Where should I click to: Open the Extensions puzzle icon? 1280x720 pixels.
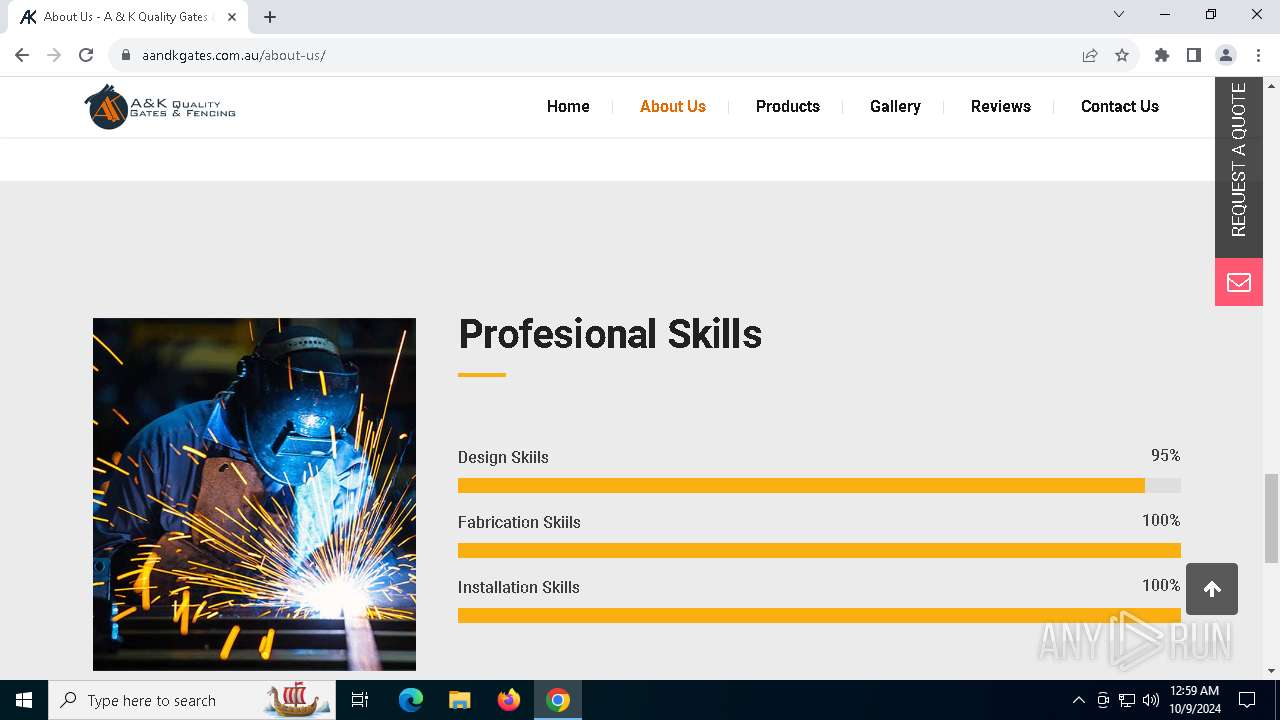[1162, 55]
